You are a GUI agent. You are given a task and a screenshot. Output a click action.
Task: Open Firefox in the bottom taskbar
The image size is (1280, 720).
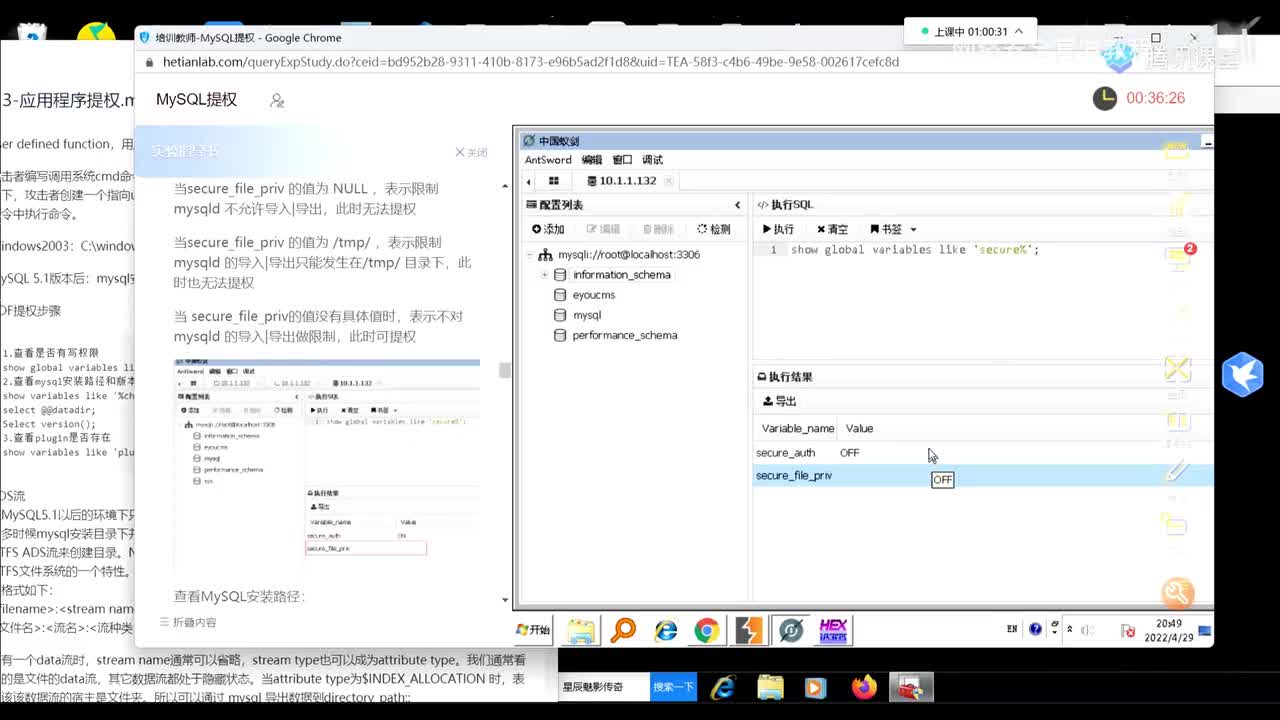click(x=864, y=687)
